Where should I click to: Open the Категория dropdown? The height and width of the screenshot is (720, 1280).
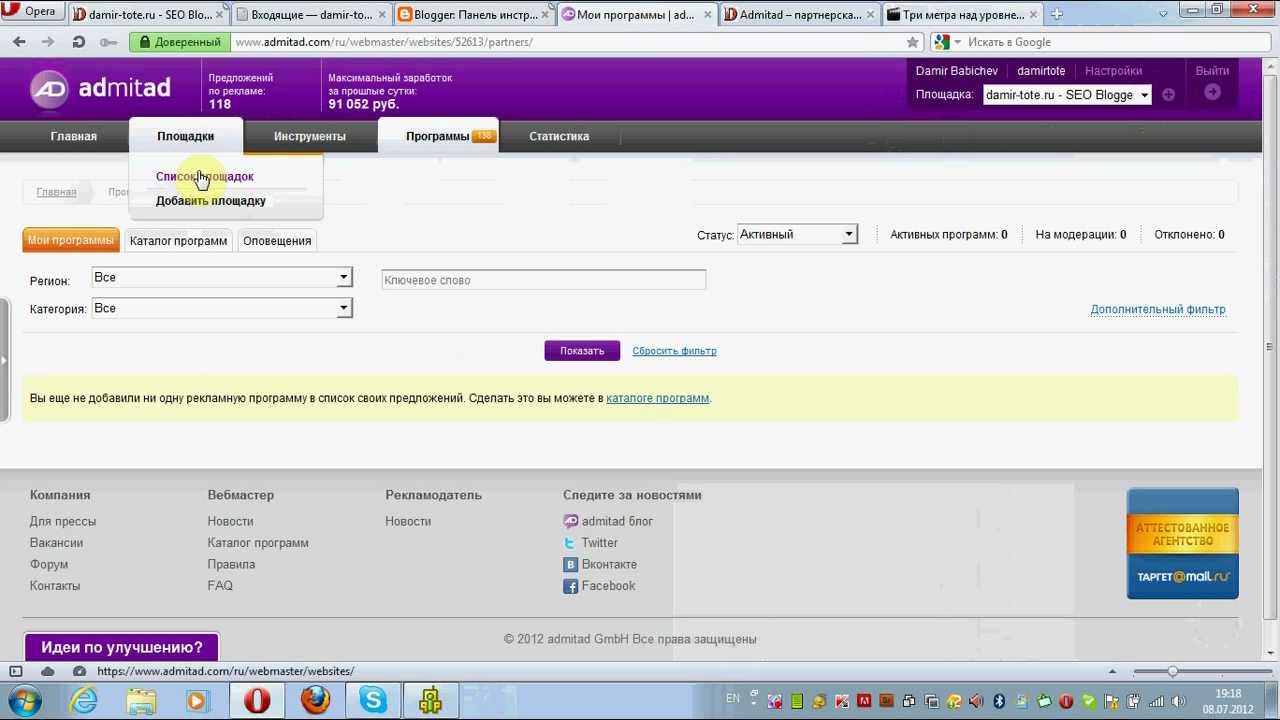click(x=221, y=308)
